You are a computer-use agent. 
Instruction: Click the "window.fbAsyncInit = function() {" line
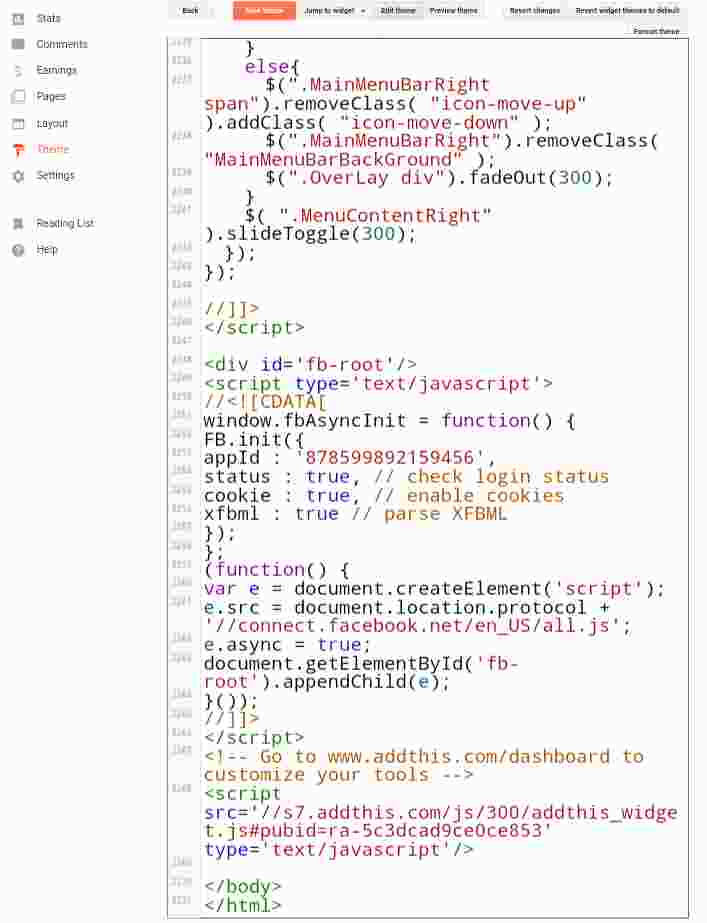pos(389,420)
